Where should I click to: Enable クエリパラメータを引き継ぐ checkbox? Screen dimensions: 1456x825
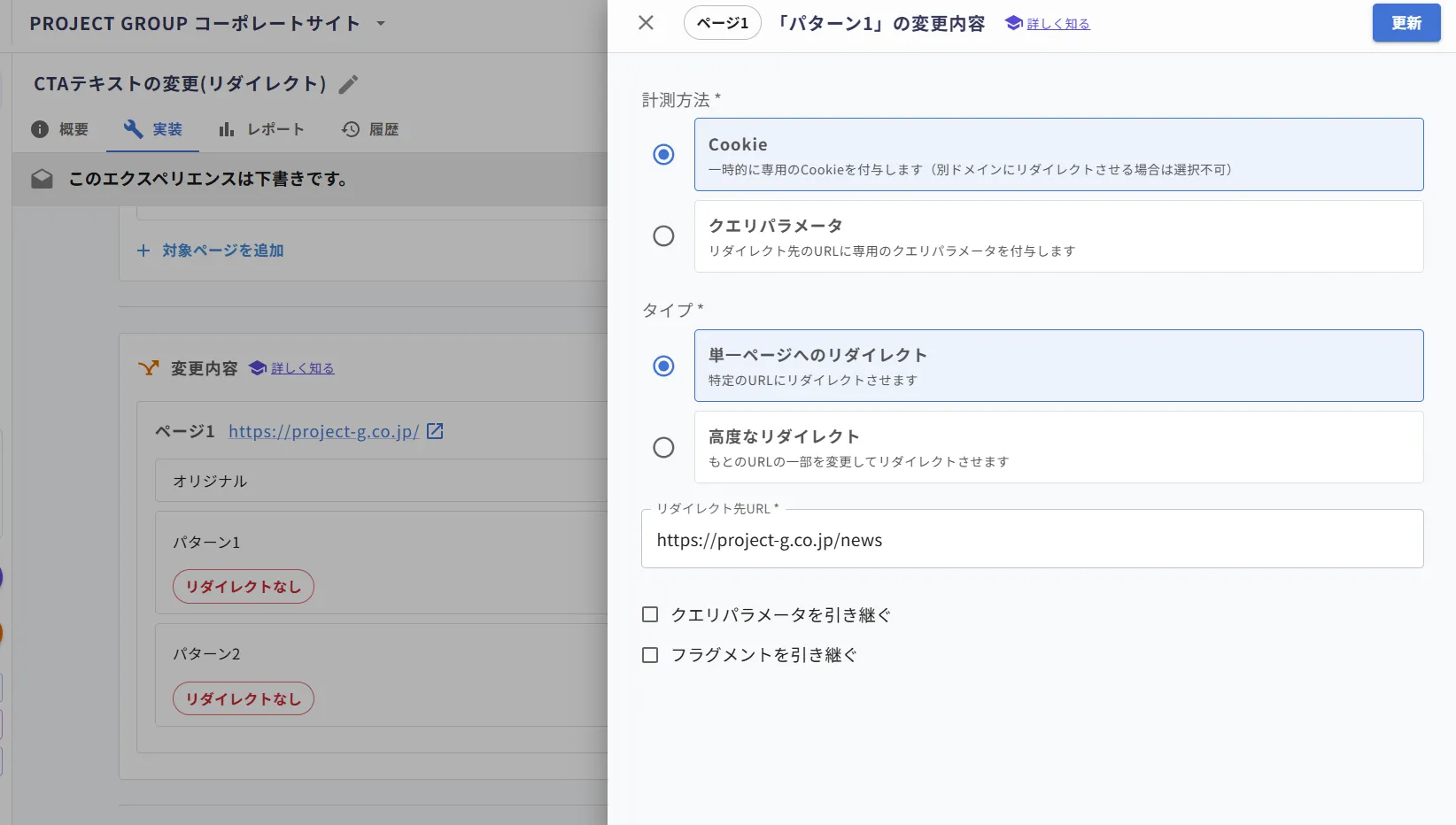click(650, 614)
